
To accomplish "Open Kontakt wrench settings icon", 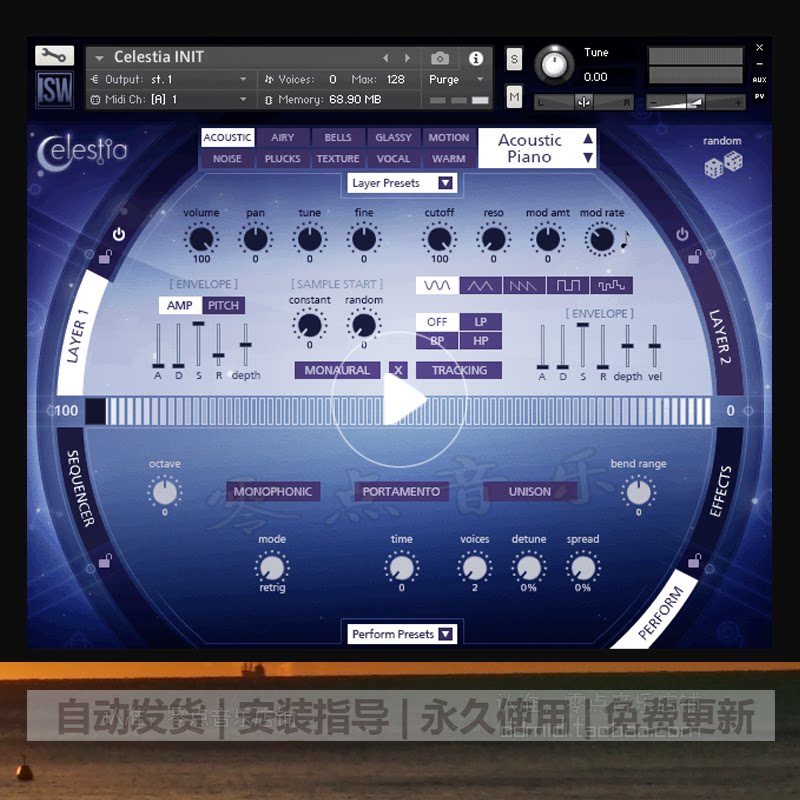I will pos(54,55).
